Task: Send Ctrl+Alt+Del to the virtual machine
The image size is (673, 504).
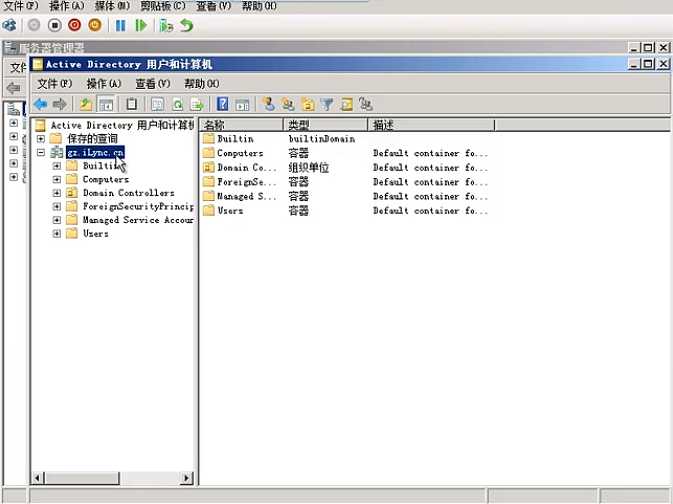Action: click(9, 25)
